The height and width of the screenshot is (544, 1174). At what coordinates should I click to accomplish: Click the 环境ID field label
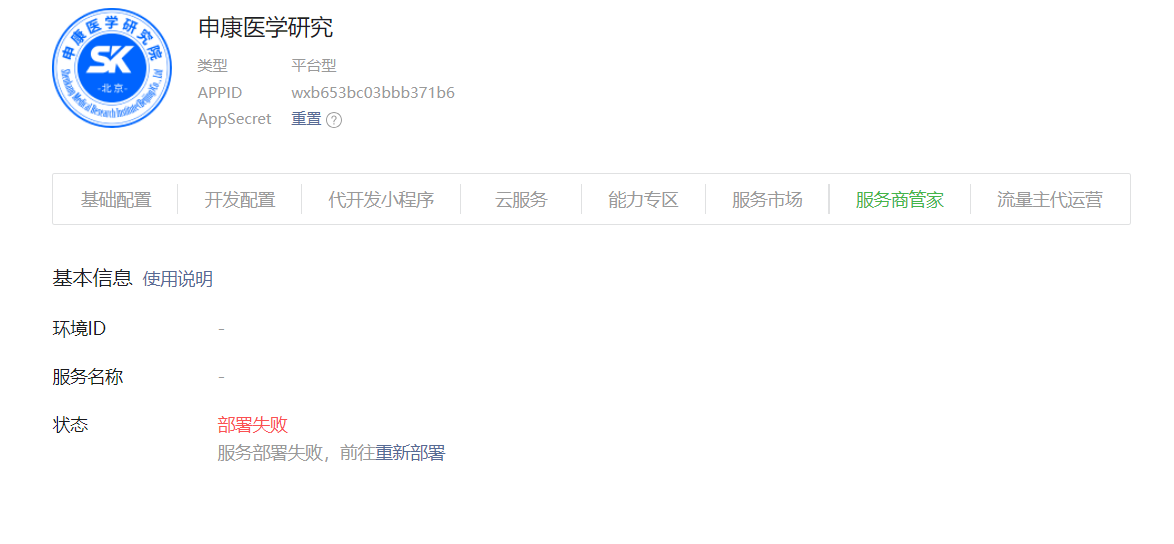point(79,328)
